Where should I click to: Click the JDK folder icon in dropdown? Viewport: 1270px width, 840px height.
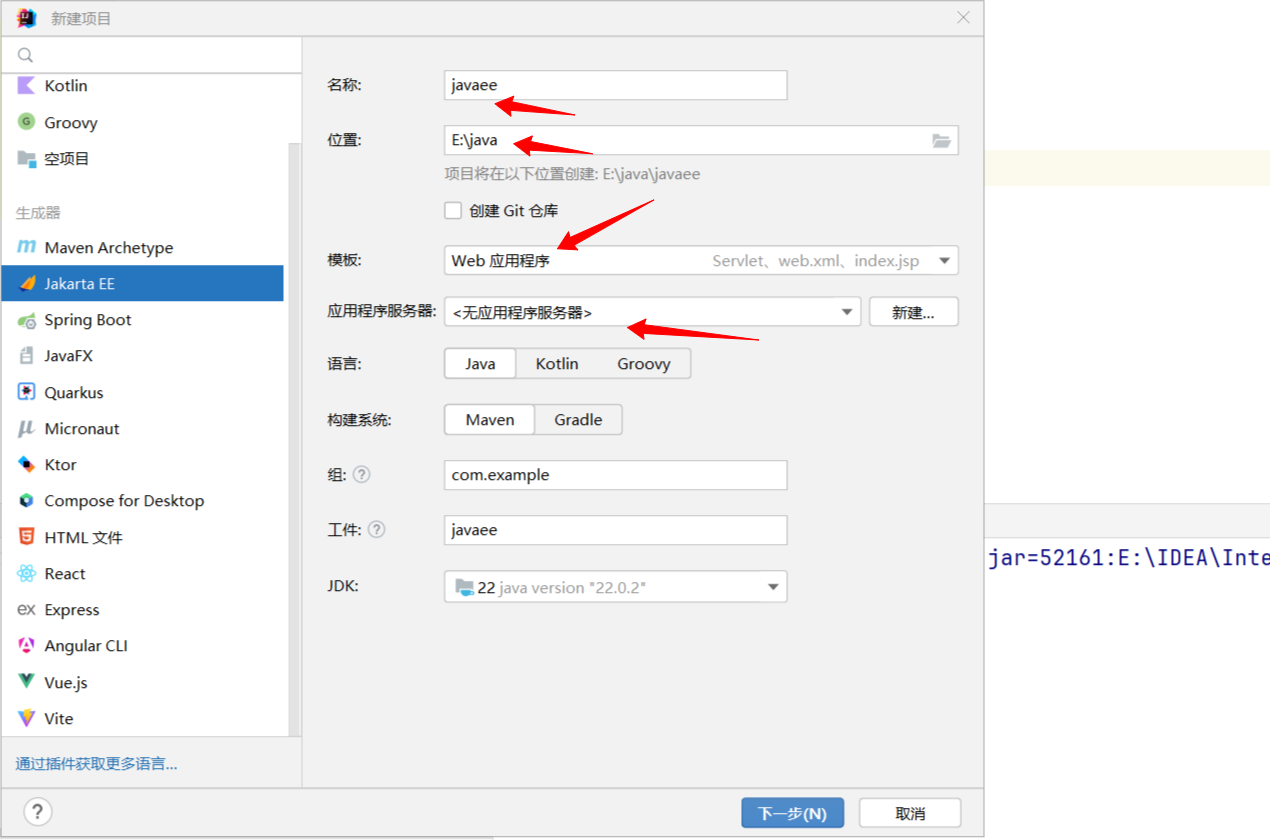(464, 587)
